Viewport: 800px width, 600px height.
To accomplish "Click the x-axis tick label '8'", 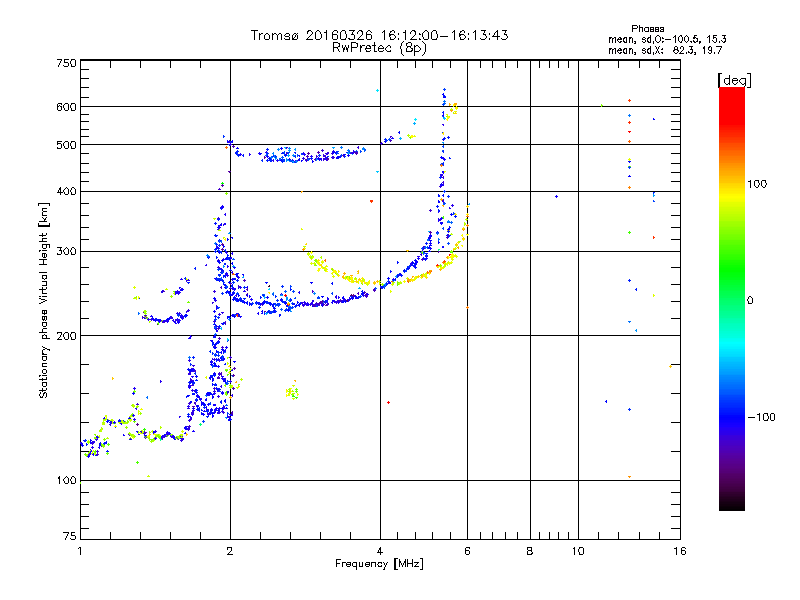I will (x=530, y=551).
